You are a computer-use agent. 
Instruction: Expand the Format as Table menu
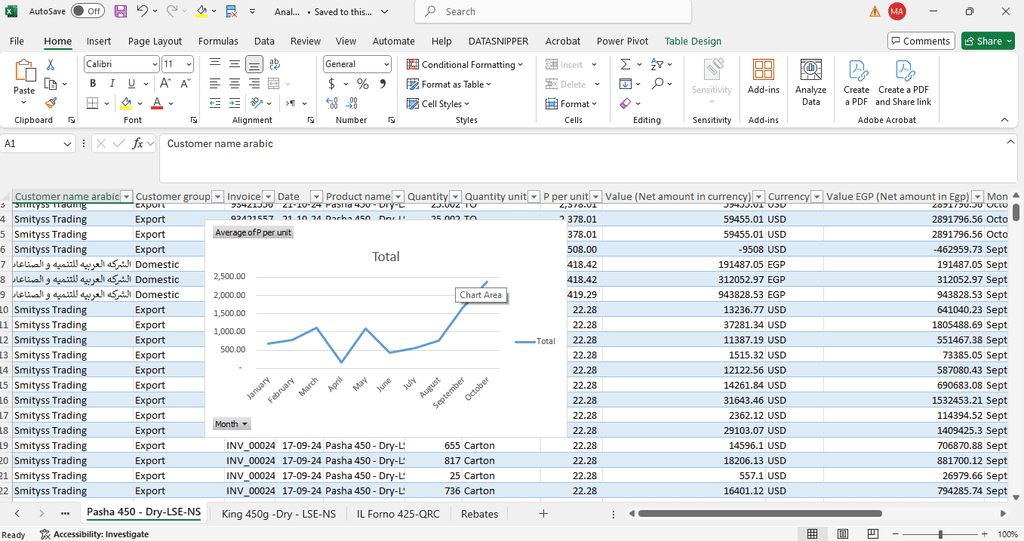[449, 84]
